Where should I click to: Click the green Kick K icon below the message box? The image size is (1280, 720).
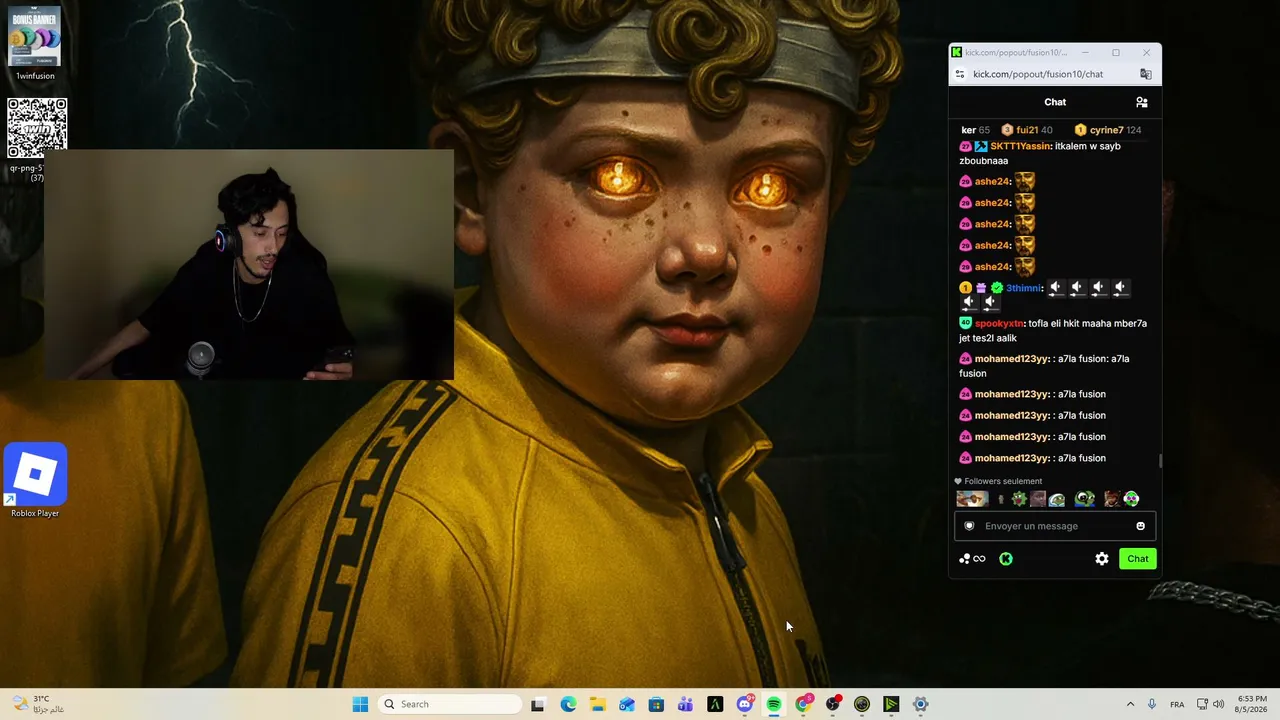[x=1006, y=559]
